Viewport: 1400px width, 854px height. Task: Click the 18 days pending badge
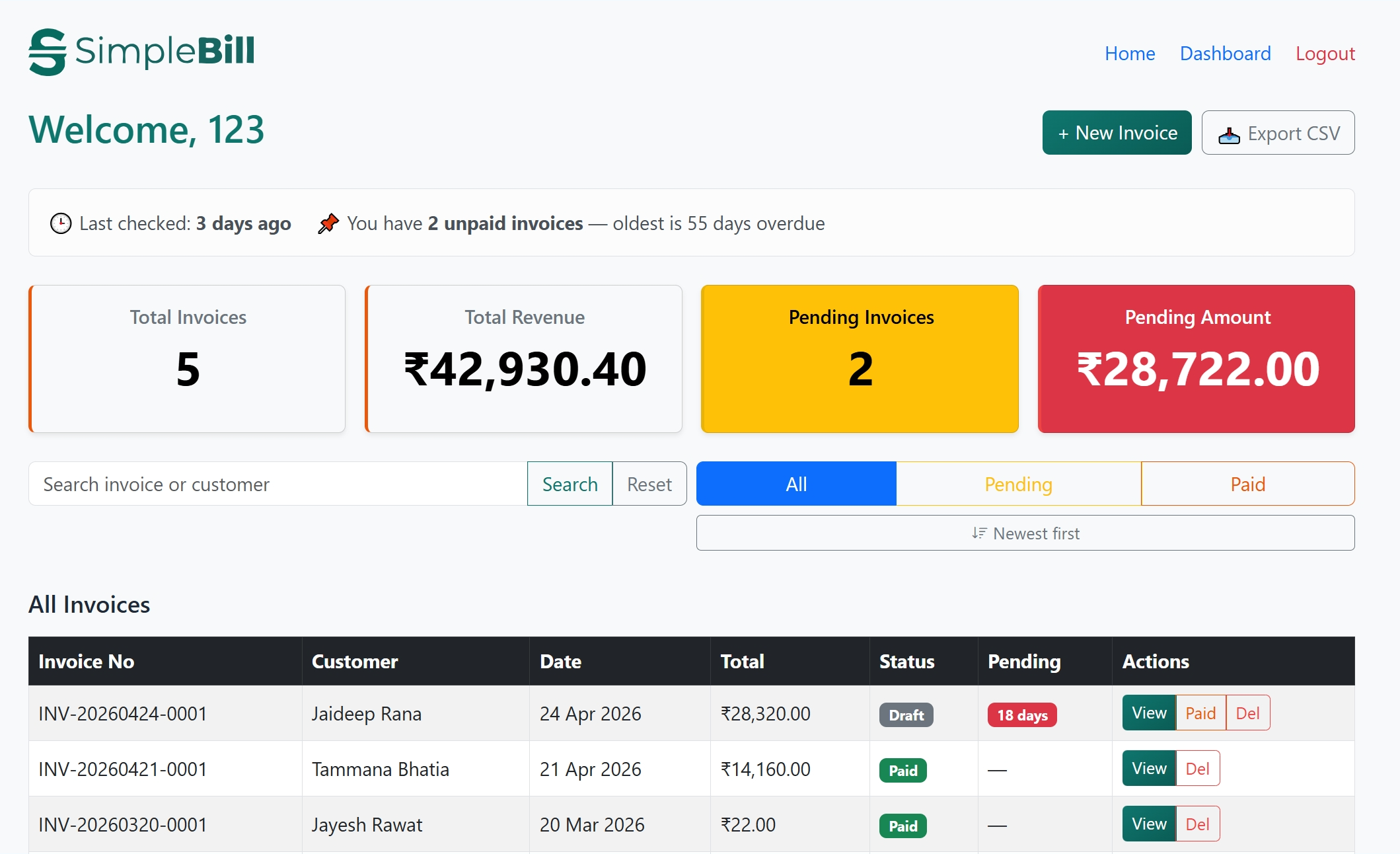pyautogui.click(x=1022, y=715)
